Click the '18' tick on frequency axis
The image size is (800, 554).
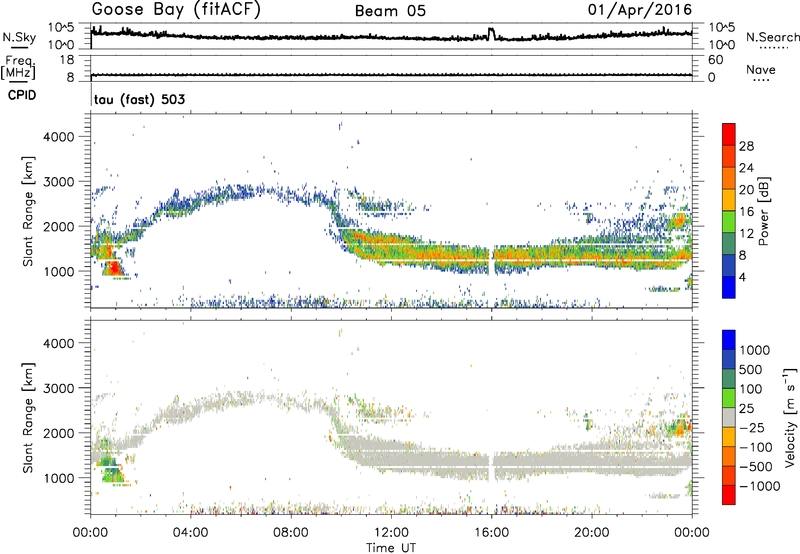pos(67,60)
